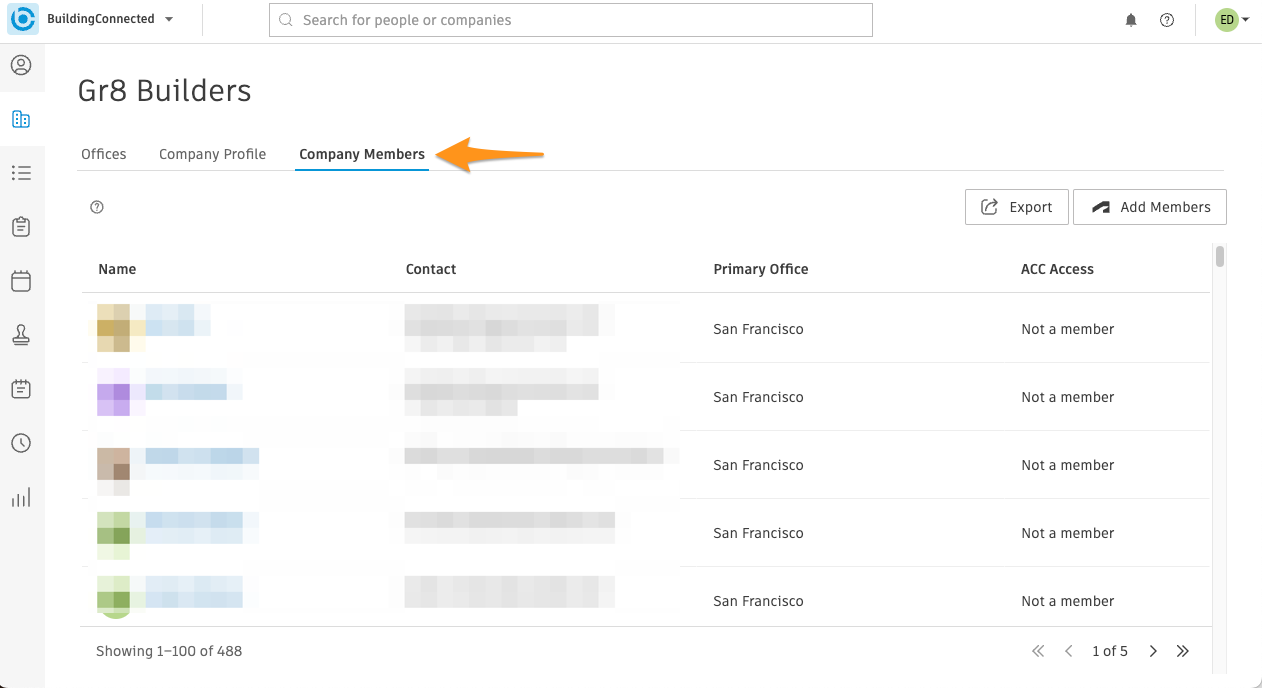The image size is (1262, 688).
Task: Click the "Showing 1–100 of 488" text
Action: tap(169, 651)
